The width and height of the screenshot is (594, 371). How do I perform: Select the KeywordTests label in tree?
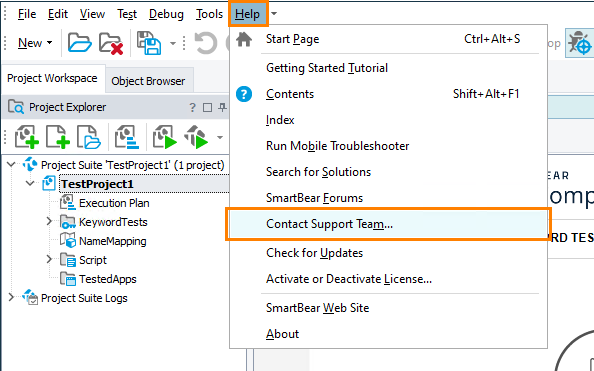[113, 222]
